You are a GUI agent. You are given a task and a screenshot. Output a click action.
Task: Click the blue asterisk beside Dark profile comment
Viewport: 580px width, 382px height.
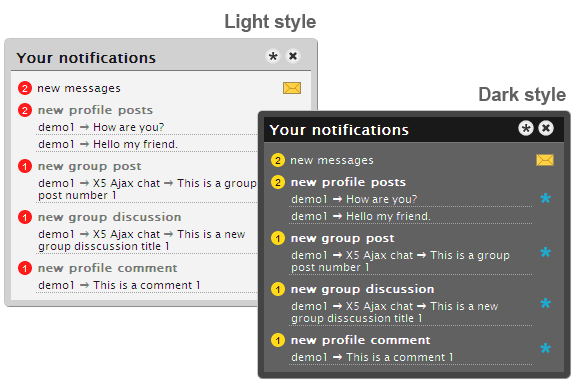pyautogui.click(x=545, y=349)
